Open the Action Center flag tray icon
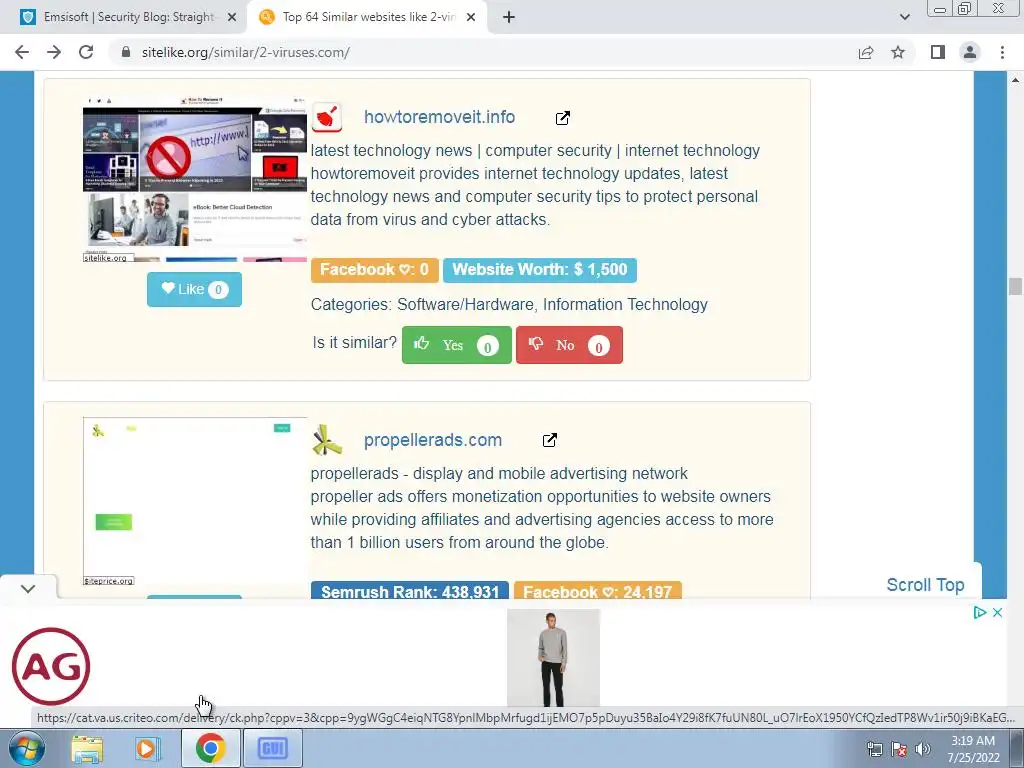Viewport: 1024px width, 768px height. tap(899, 749)
